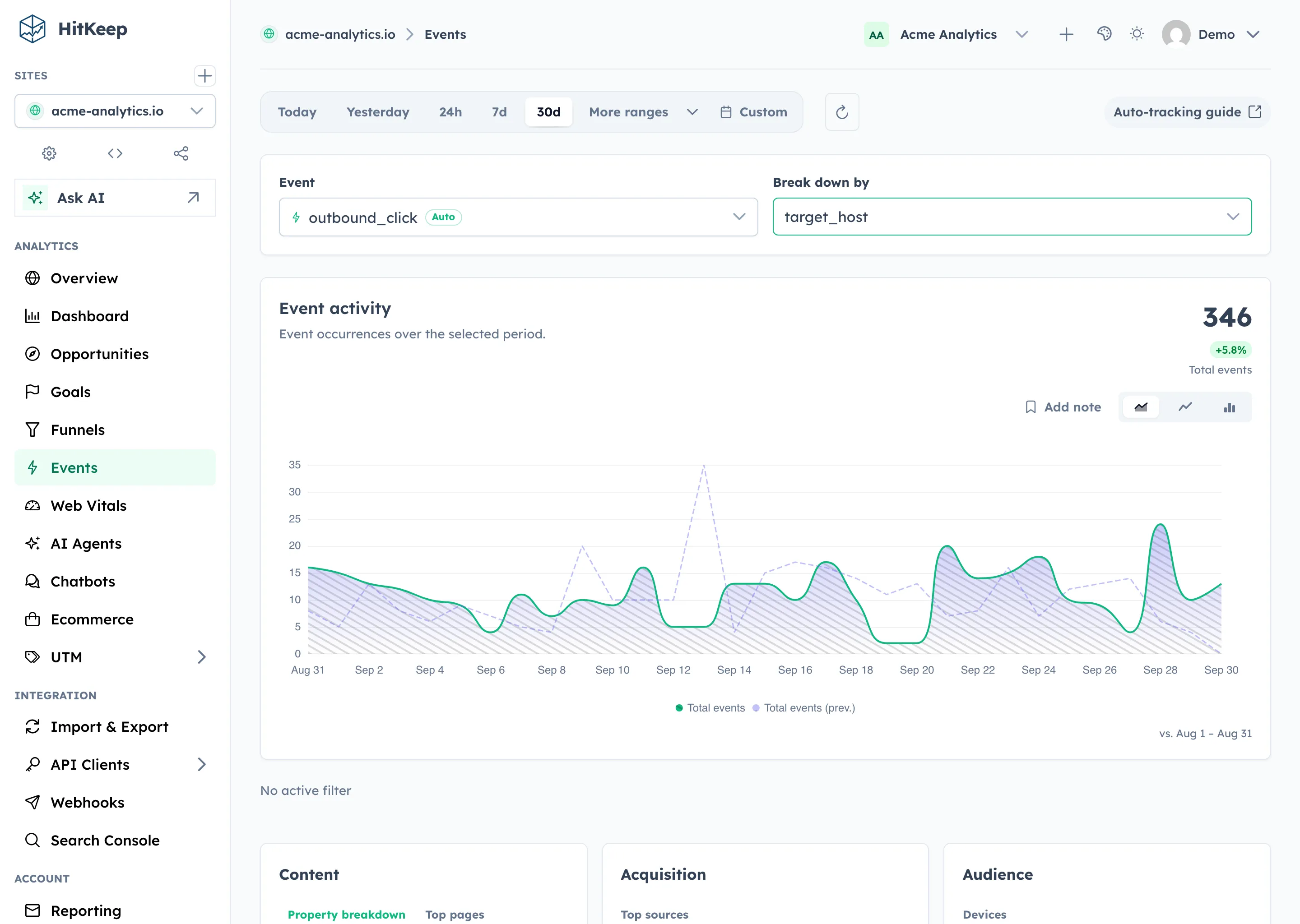This screenshot has height=924, width=1300.
Task: Open the Custom date range picker
Action: [753, 112]
